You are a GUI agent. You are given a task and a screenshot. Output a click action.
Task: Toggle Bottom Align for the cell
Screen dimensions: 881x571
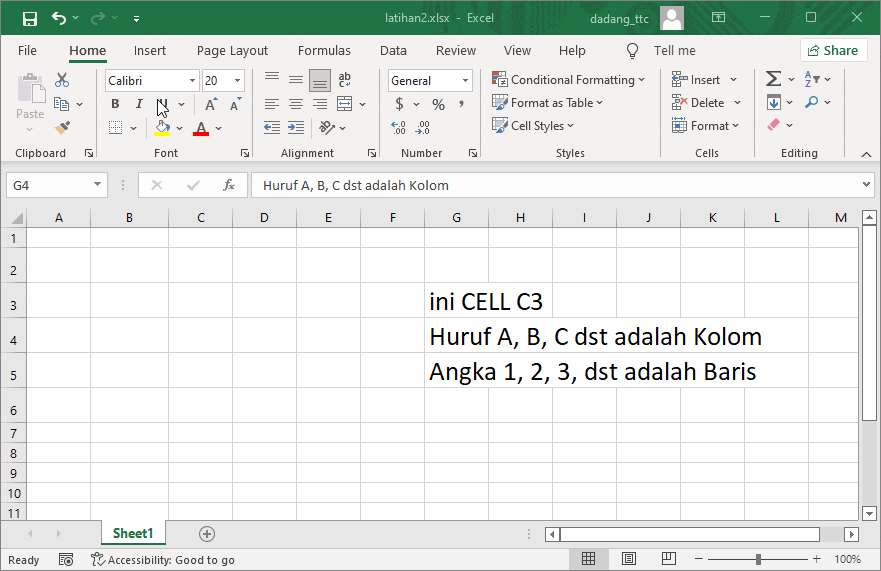click(320, 80)
